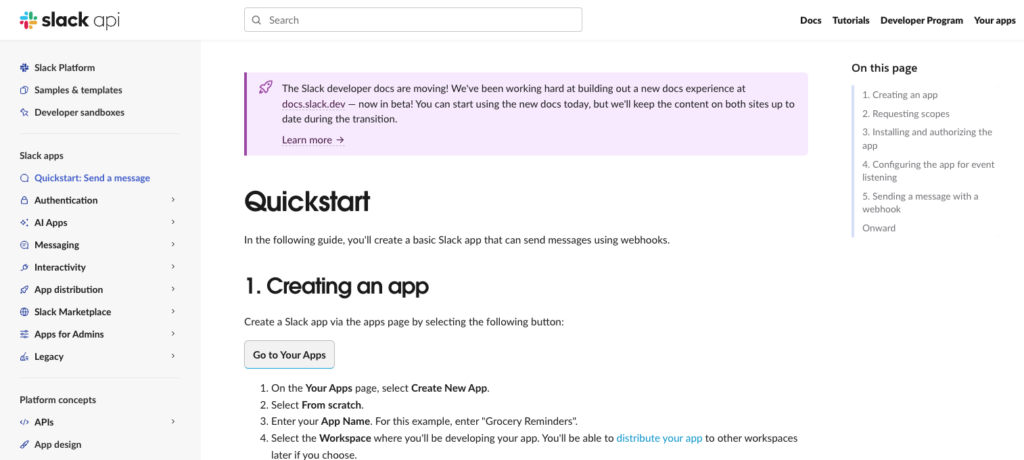Jump to the Onward section
This screenshot has width=1024, height=460.
click(x=879, y=228)
